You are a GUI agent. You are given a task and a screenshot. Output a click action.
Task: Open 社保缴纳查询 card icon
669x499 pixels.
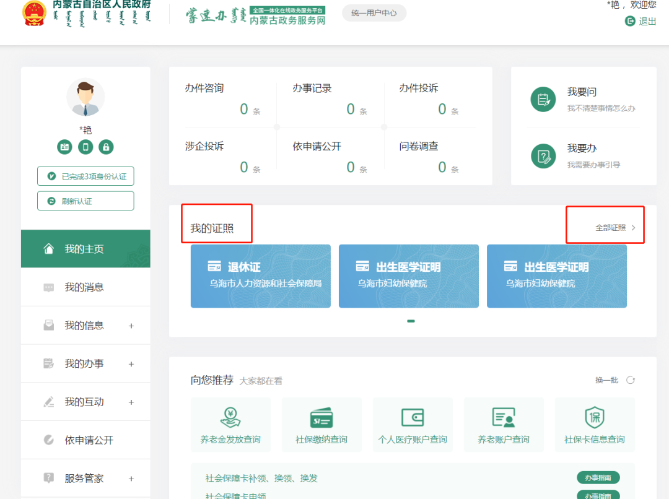click(x=321, y=417)
